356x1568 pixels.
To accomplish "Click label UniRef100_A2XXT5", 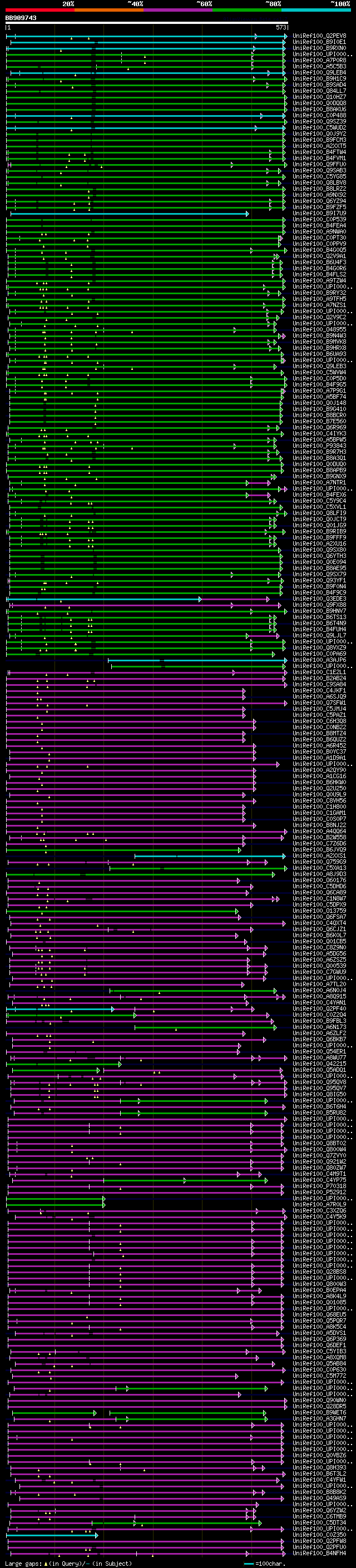I will tap(319, 146).
